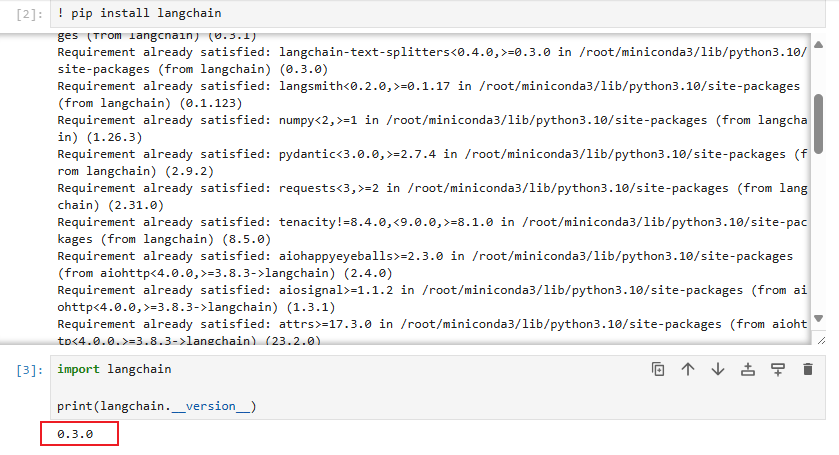Insert a new cell below

[x=778, y=369]
